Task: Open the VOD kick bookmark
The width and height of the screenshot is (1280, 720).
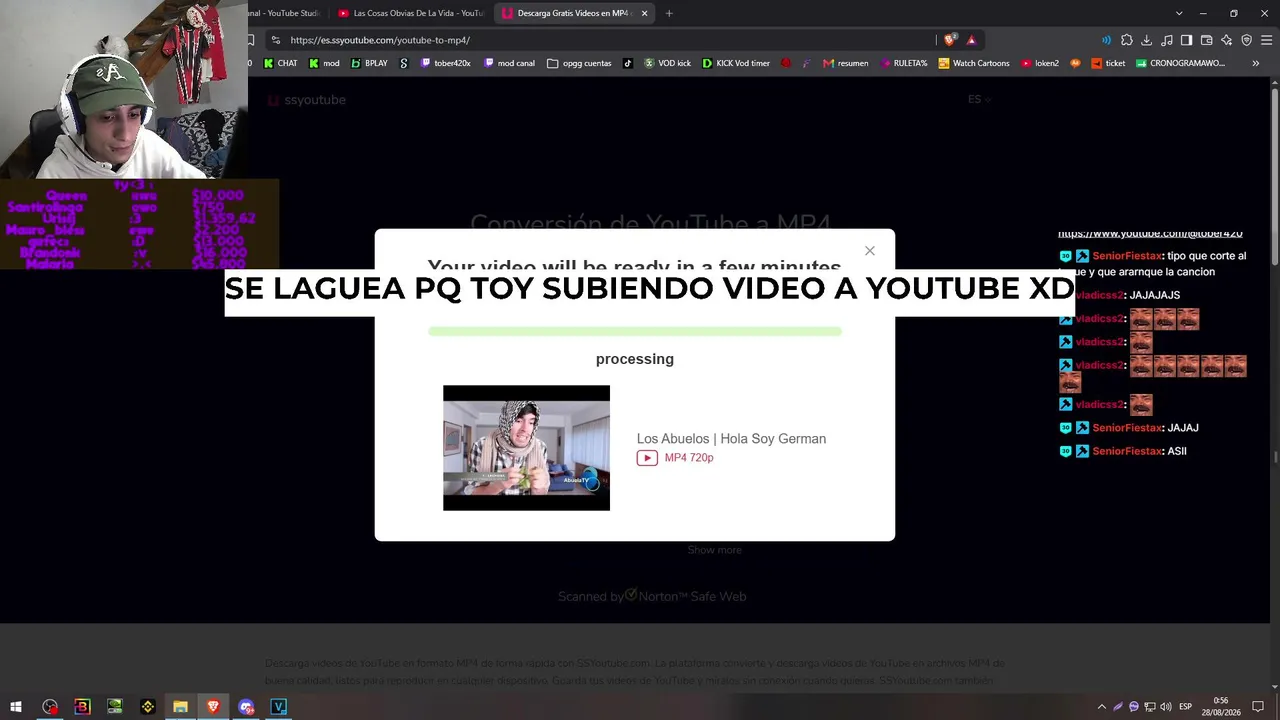Action: click(x=667, y=63)
